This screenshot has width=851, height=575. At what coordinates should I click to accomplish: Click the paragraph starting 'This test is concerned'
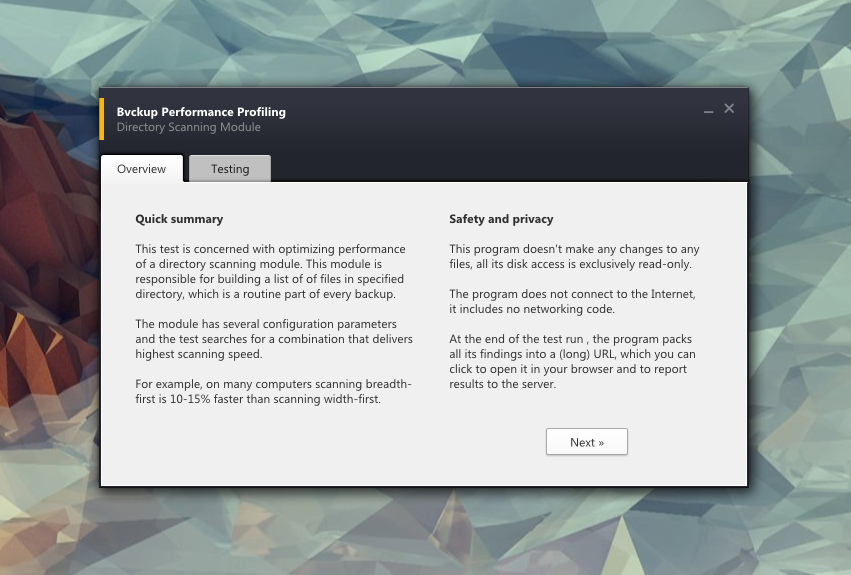[270, 271]
